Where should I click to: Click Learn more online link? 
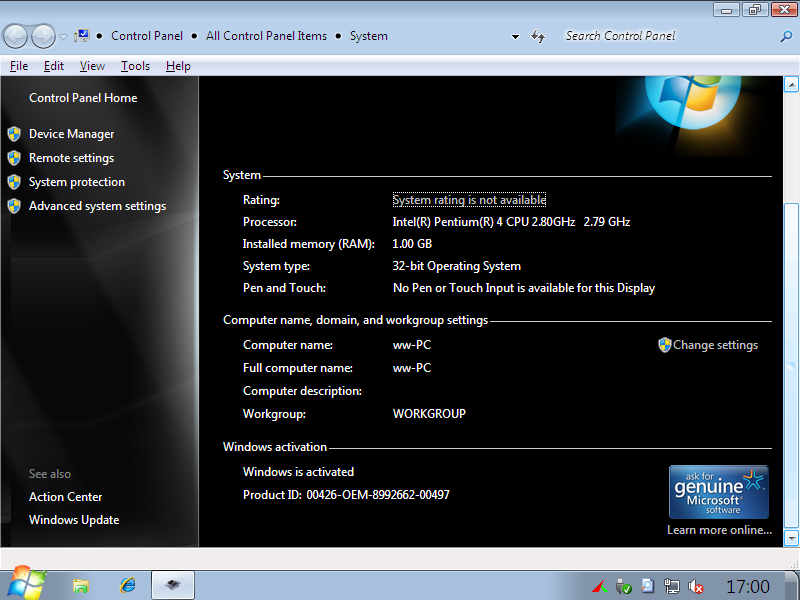[x=719, y=530]
